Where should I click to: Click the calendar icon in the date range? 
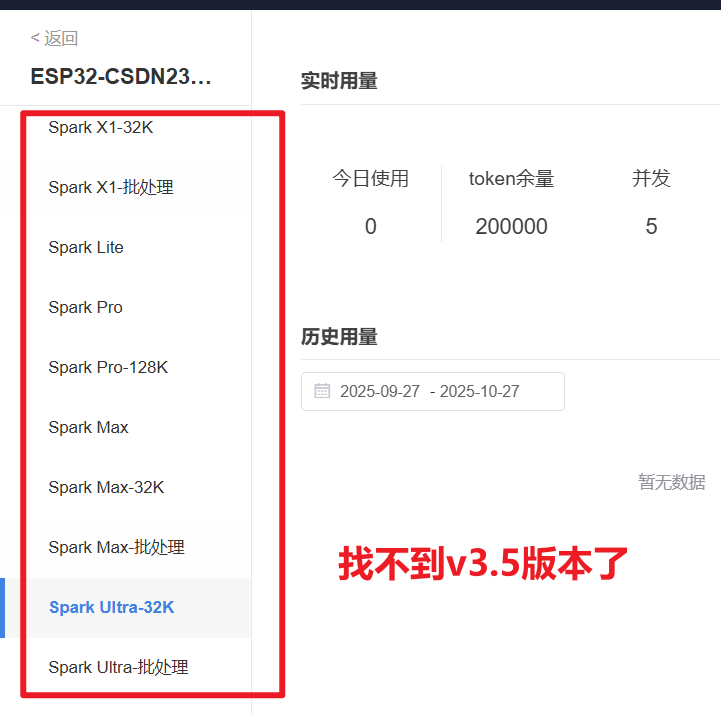point(322,391)
